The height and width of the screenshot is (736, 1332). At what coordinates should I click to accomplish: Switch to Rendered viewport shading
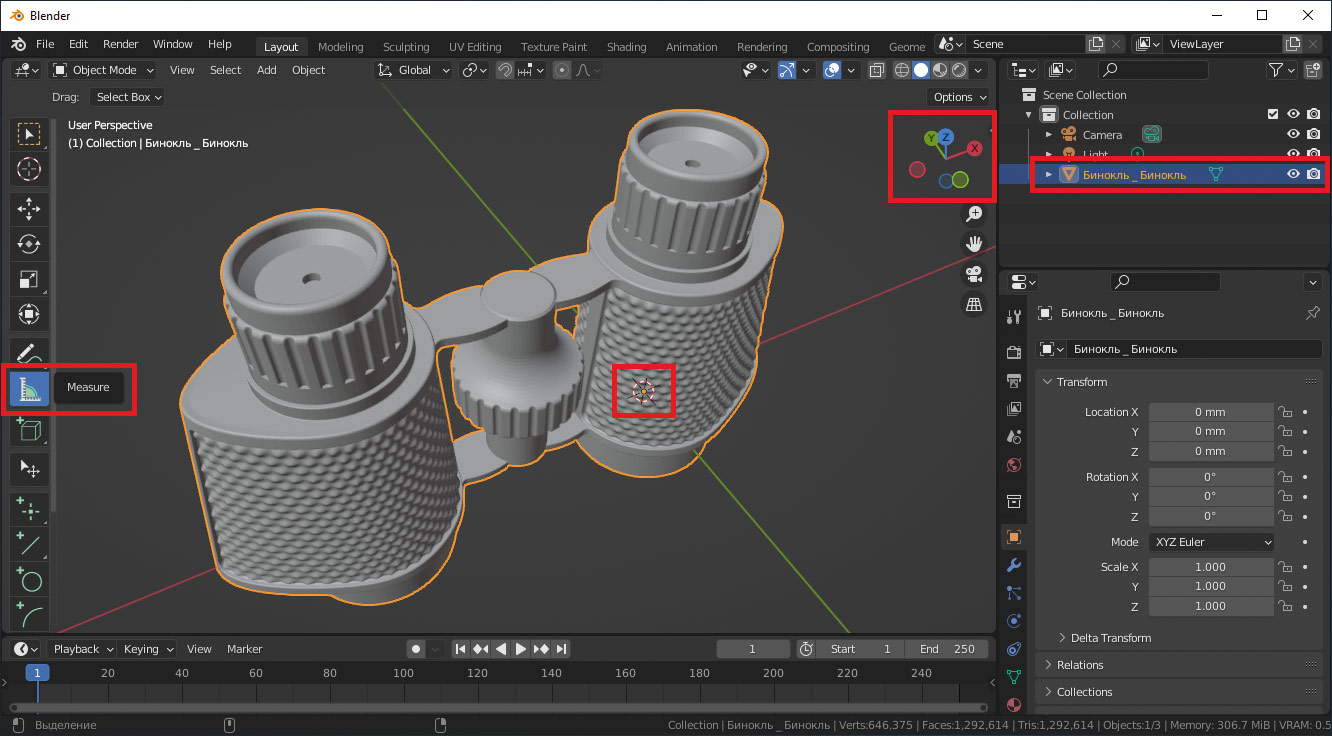coord(959,70)
